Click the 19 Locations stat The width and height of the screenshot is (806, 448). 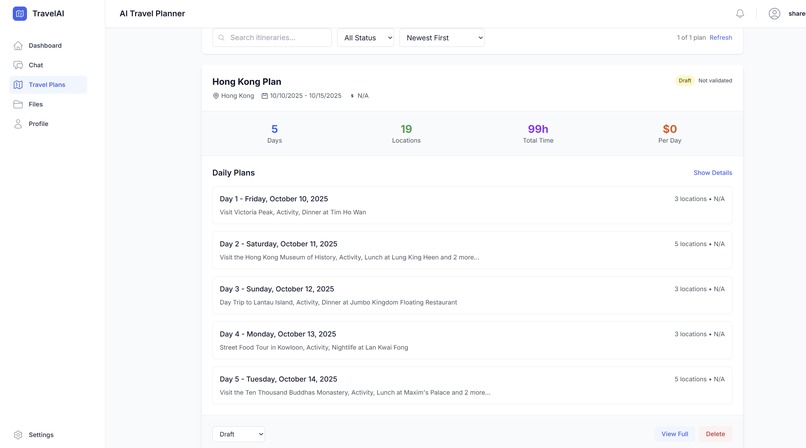click(x=406, y=134)
